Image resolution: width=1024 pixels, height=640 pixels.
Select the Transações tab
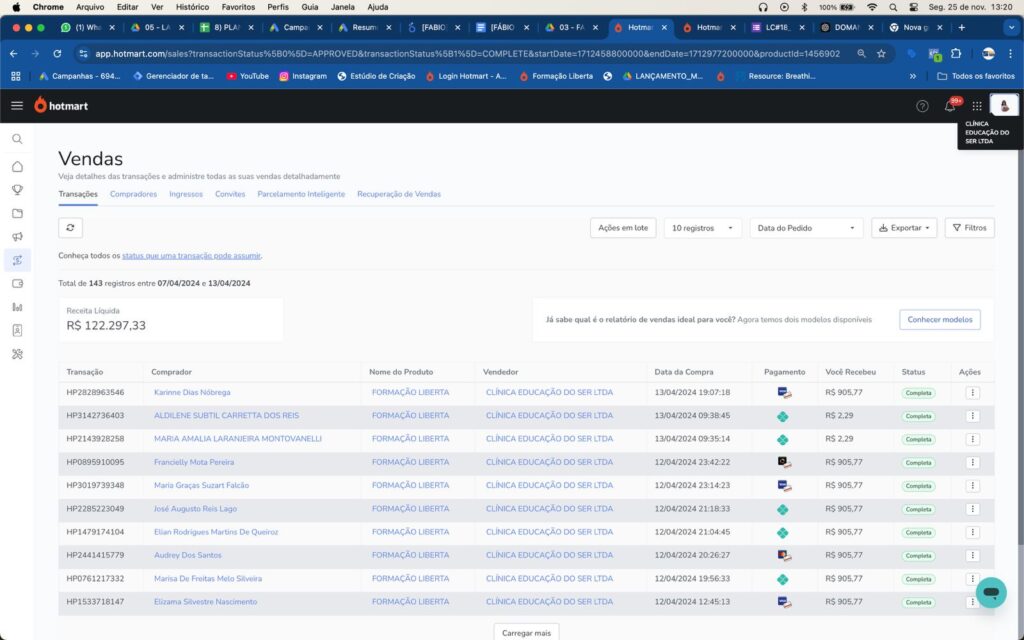(x=78, y=194)
